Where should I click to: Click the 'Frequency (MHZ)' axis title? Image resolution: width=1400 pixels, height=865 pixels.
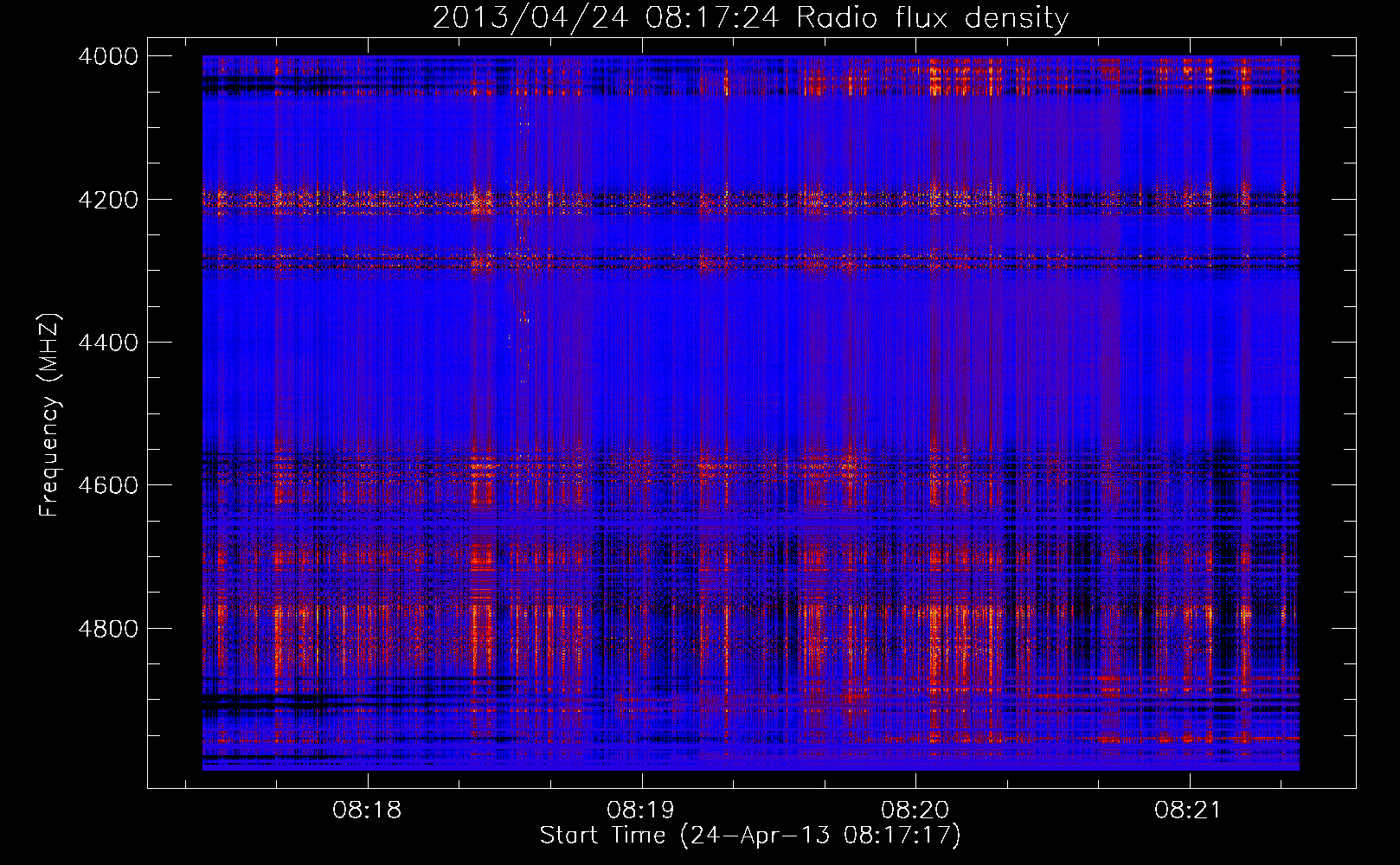50,415
